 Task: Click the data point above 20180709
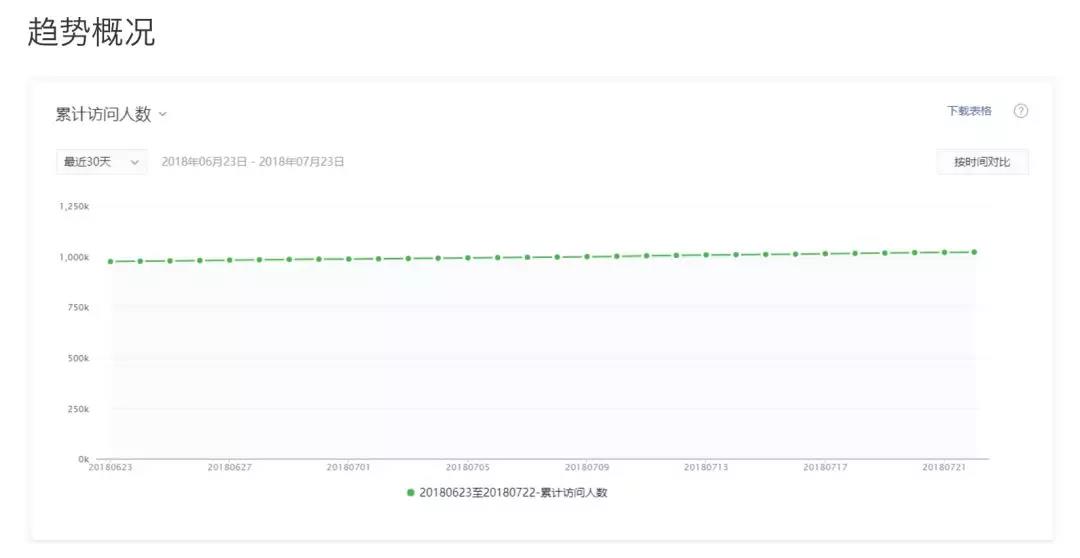(x=587, y=256)
